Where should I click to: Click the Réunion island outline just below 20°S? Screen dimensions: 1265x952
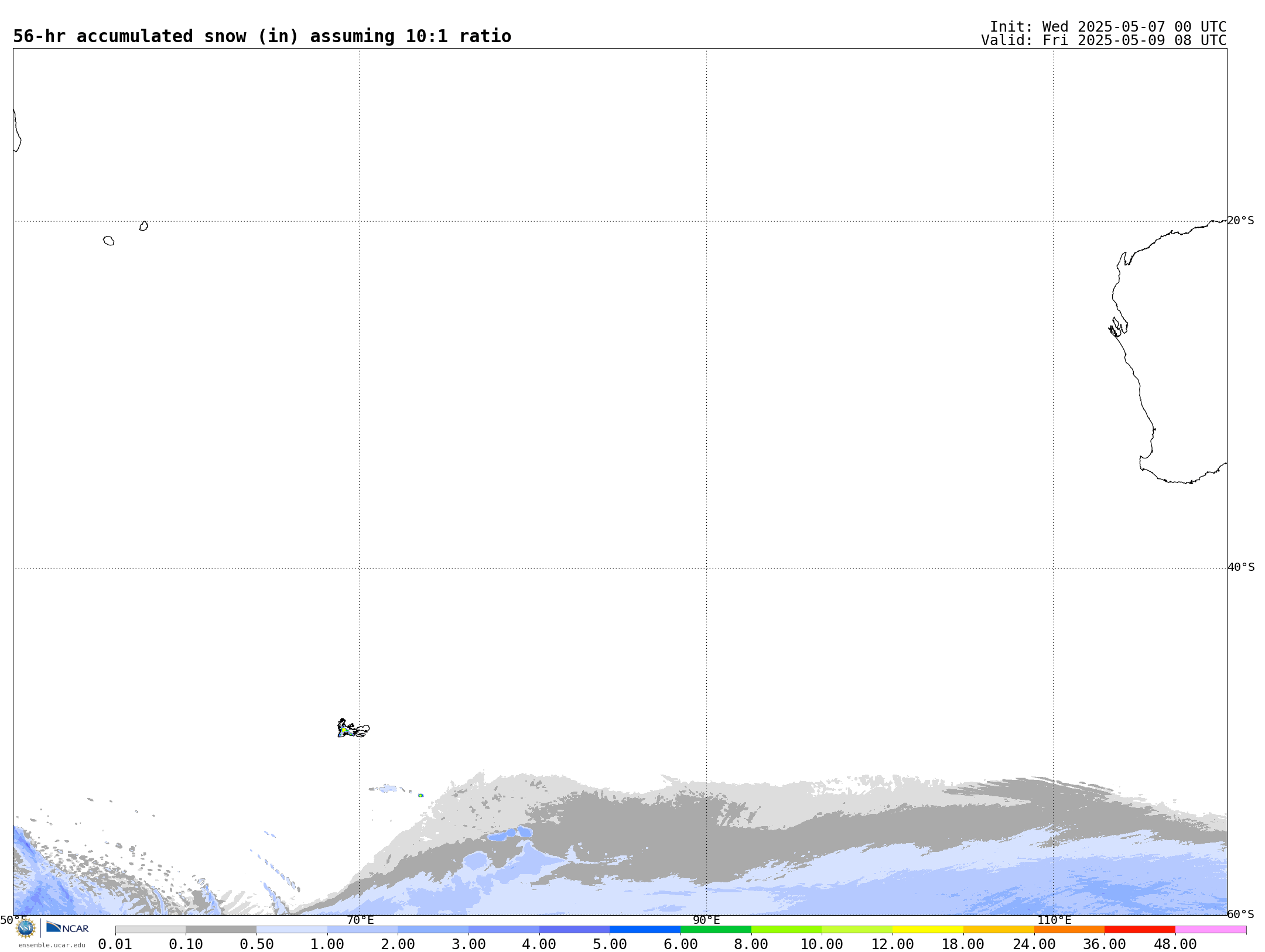point(108,241)
